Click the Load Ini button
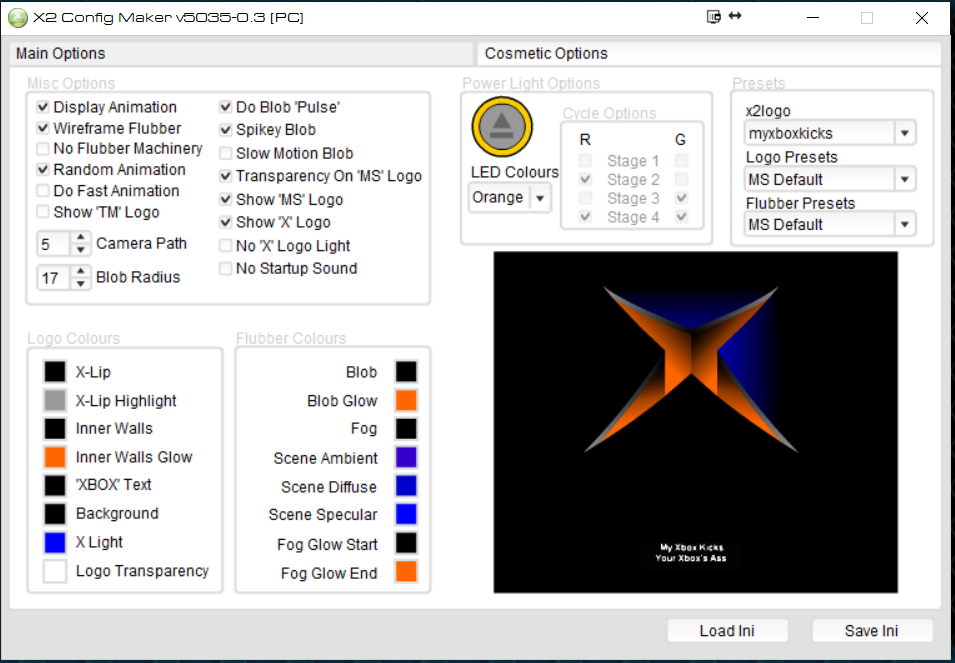The height and width of the screenshot is (663, 955). [x=727, y=631]
